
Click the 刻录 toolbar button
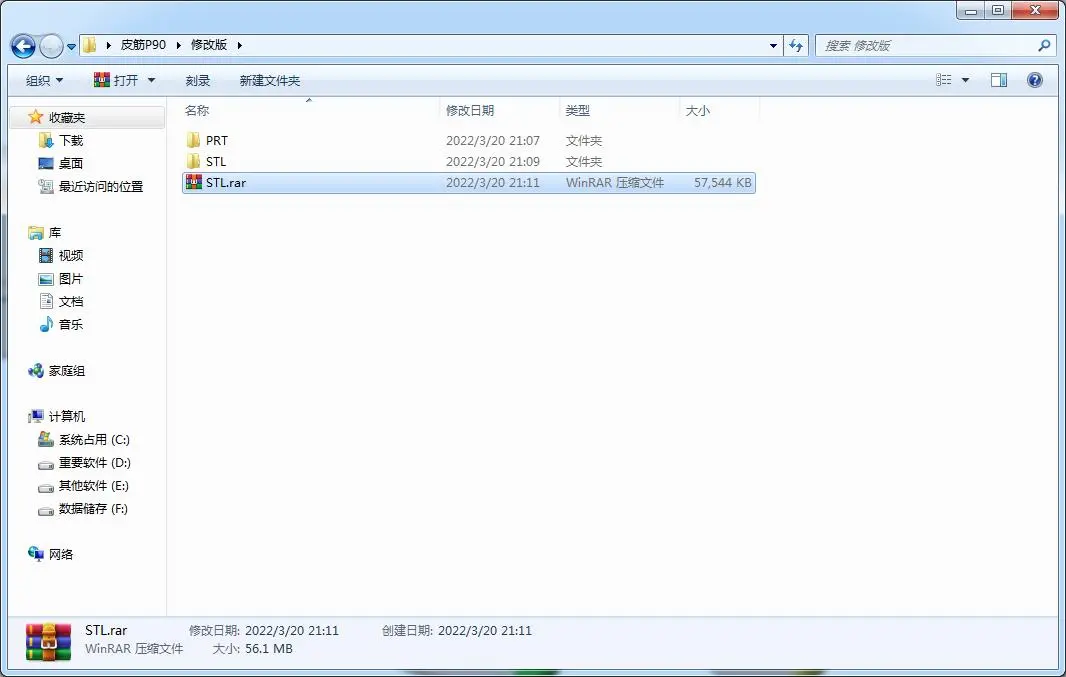[198, 80]
